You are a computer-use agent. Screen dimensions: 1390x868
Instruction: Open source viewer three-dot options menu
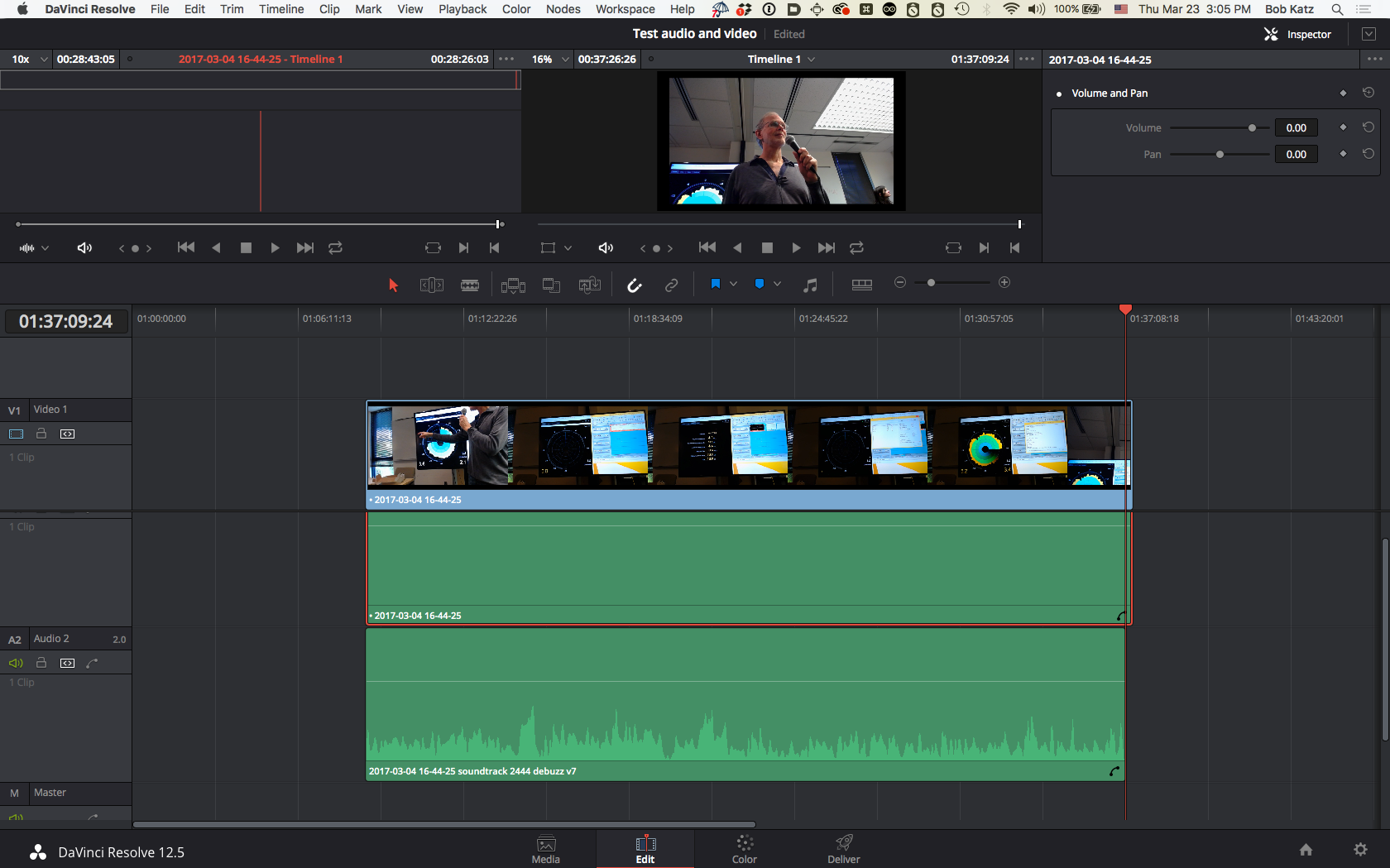point(506,59)
